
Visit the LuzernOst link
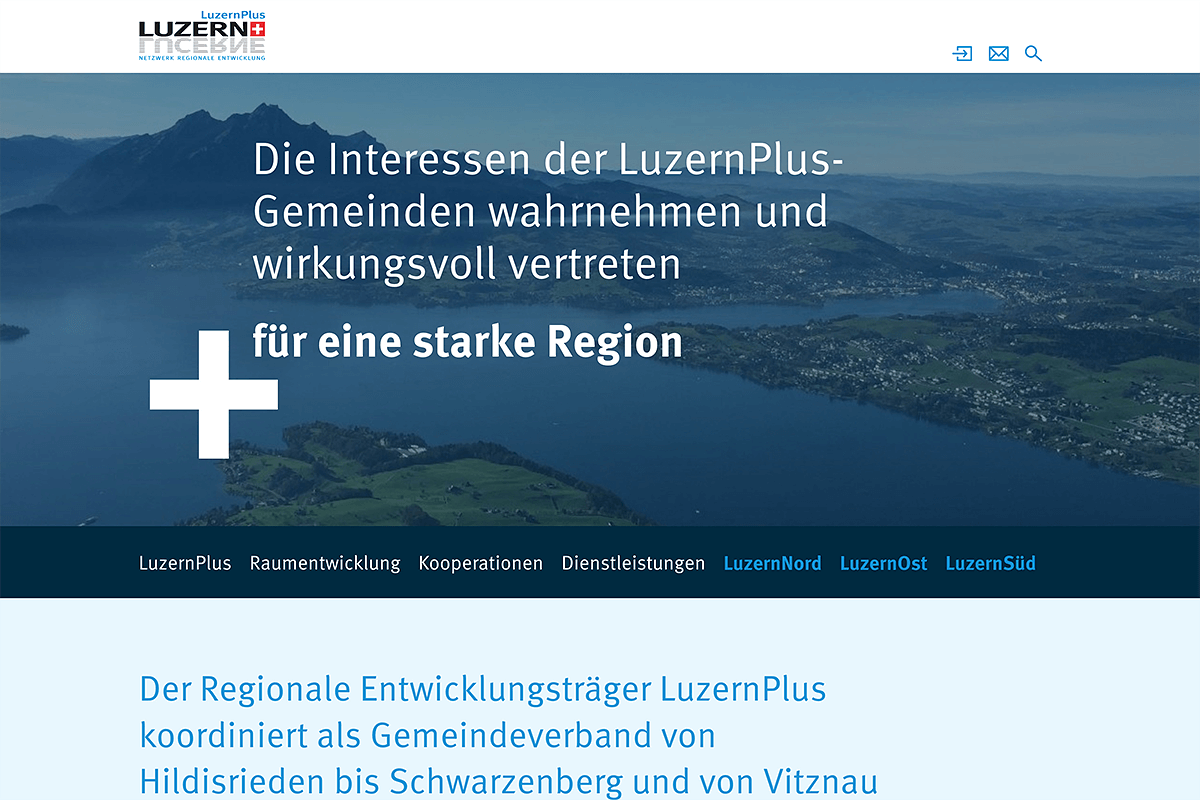tap(883, 563)
